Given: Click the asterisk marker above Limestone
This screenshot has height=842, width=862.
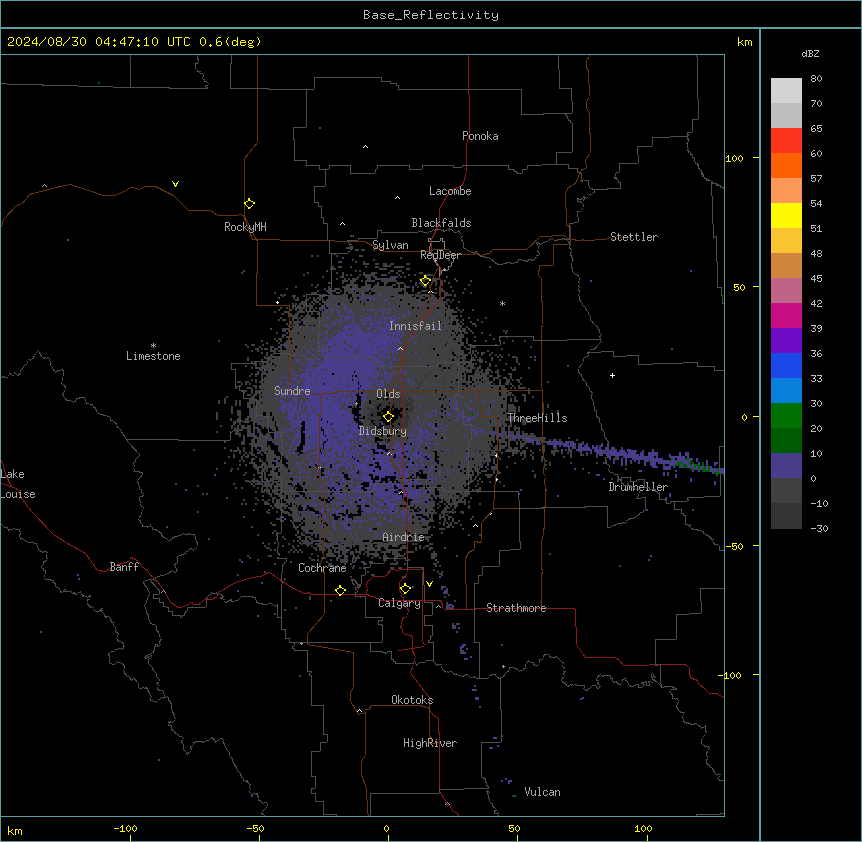Looking at the screenshot, I should 153,346.
